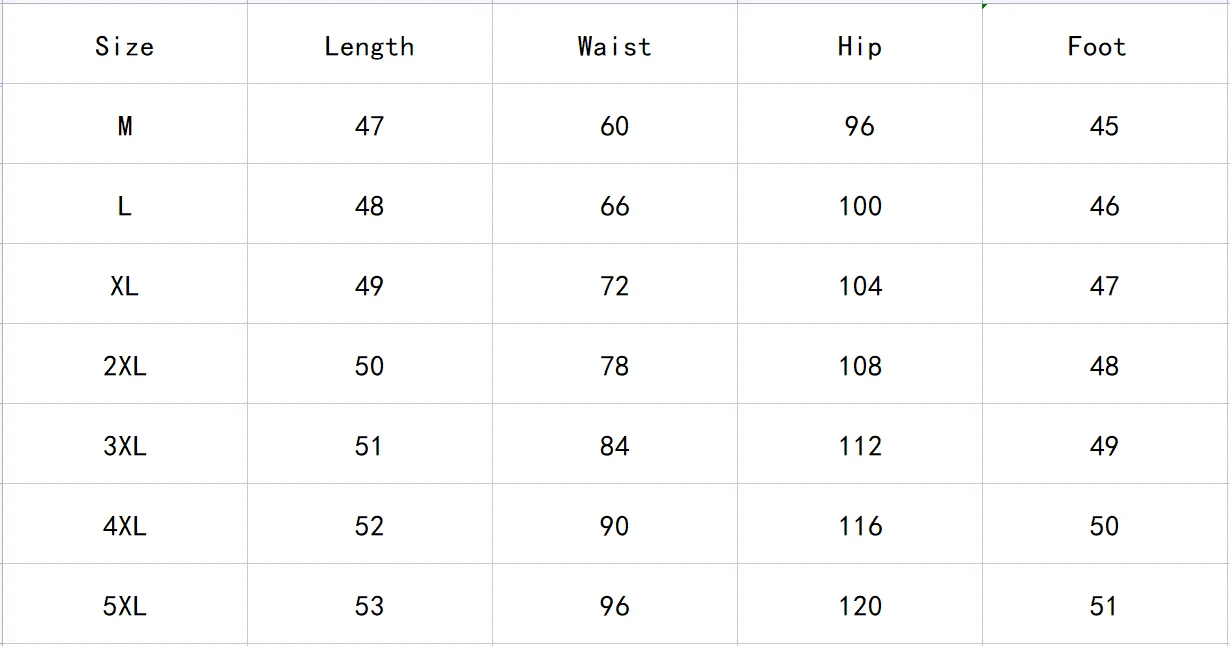1230x646 pixels.
Task: Select hip value 120 cell
Action: [860, 606]
